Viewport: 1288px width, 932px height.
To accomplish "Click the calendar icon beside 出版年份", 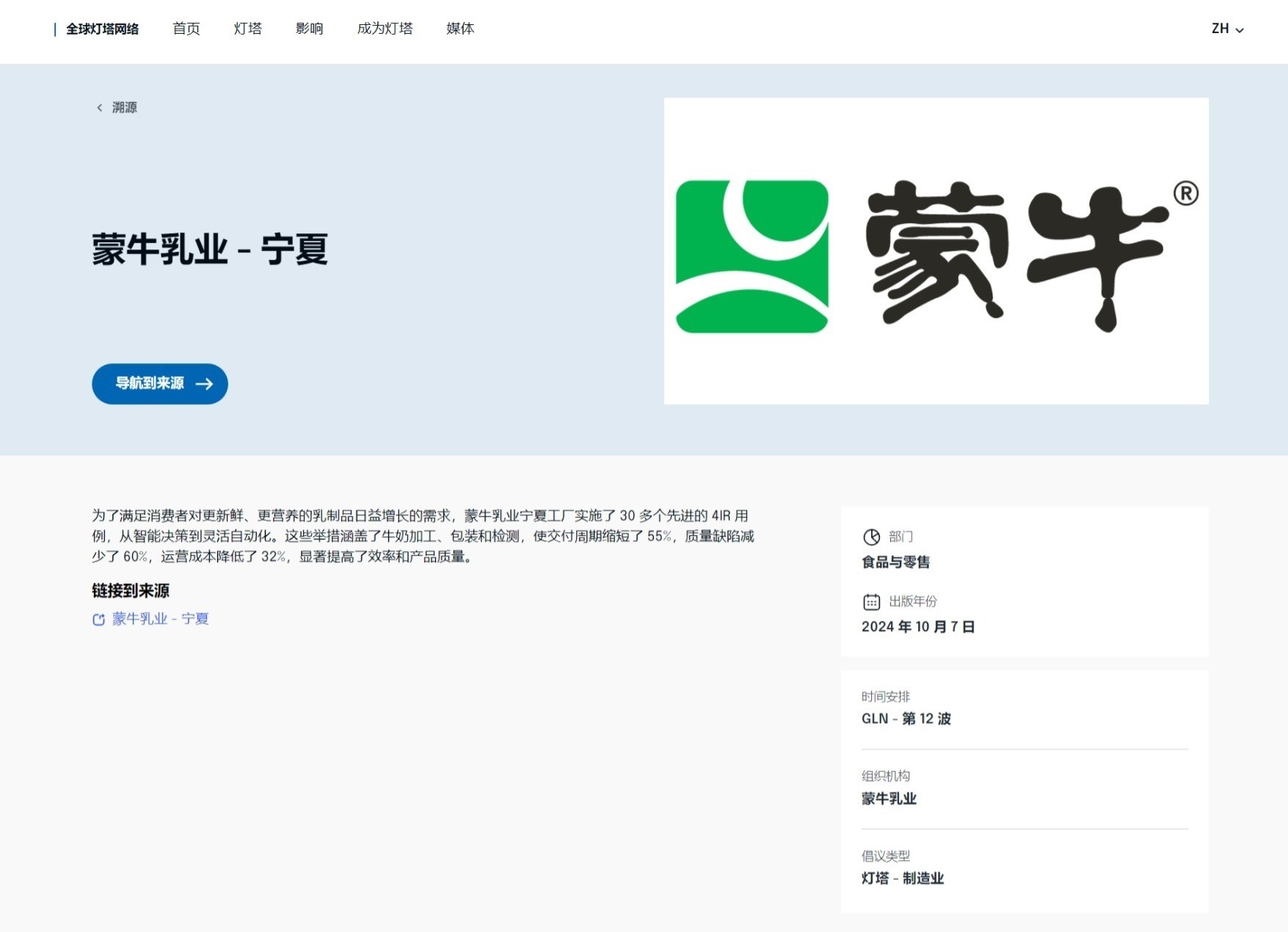I will [x=870, y=602].
